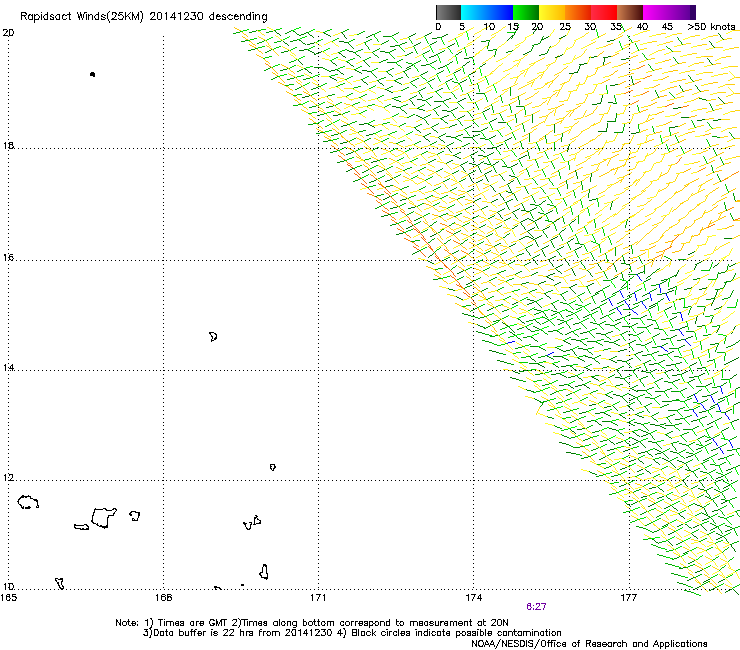Select the yellow 20-25 knots legend swatch
The width and height of the screenshot is (740, 650).
tap(552, 12)
